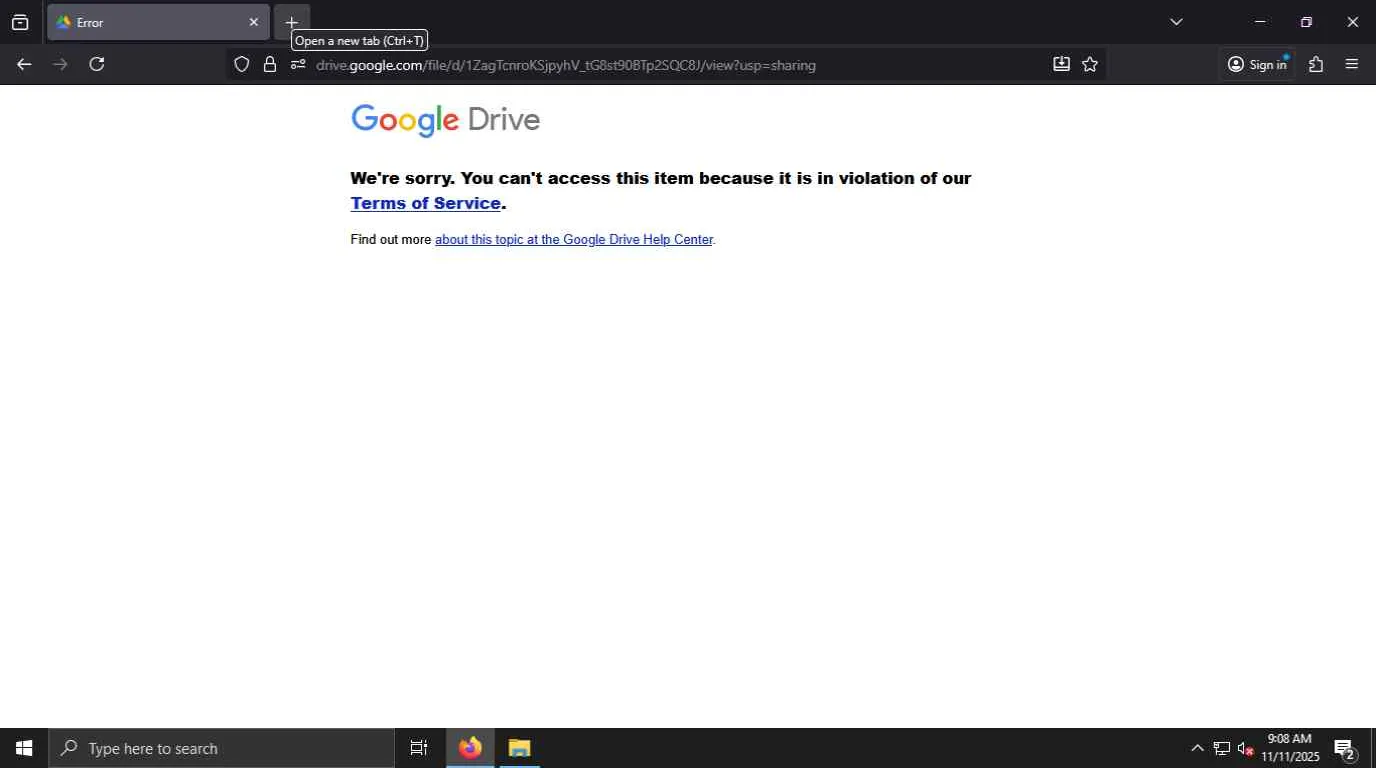Open File Explorer from taskbar

pyautogui.click(x=519, y=748)
